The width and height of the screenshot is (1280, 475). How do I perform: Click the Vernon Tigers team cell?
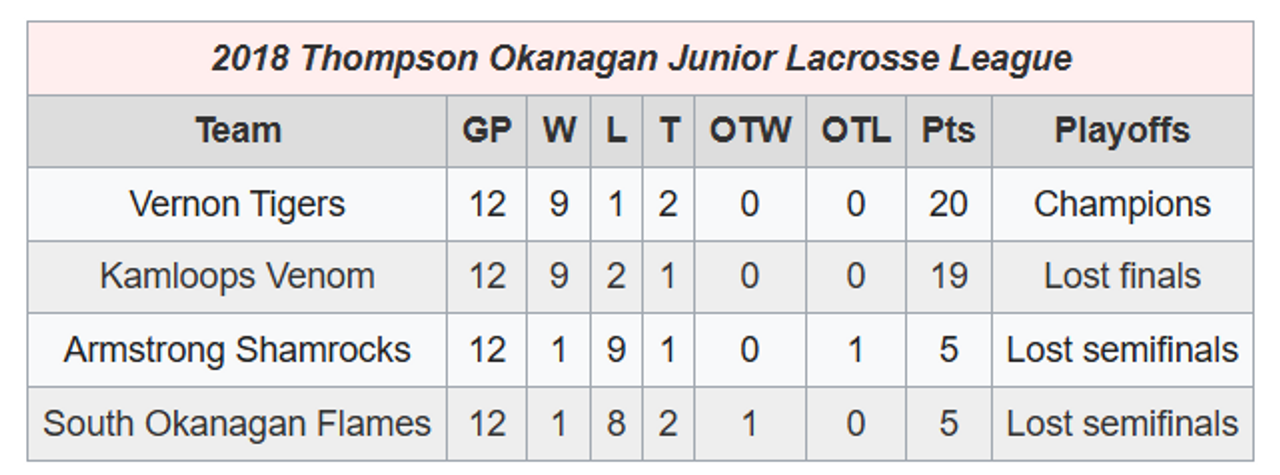(x=238, y=204)
